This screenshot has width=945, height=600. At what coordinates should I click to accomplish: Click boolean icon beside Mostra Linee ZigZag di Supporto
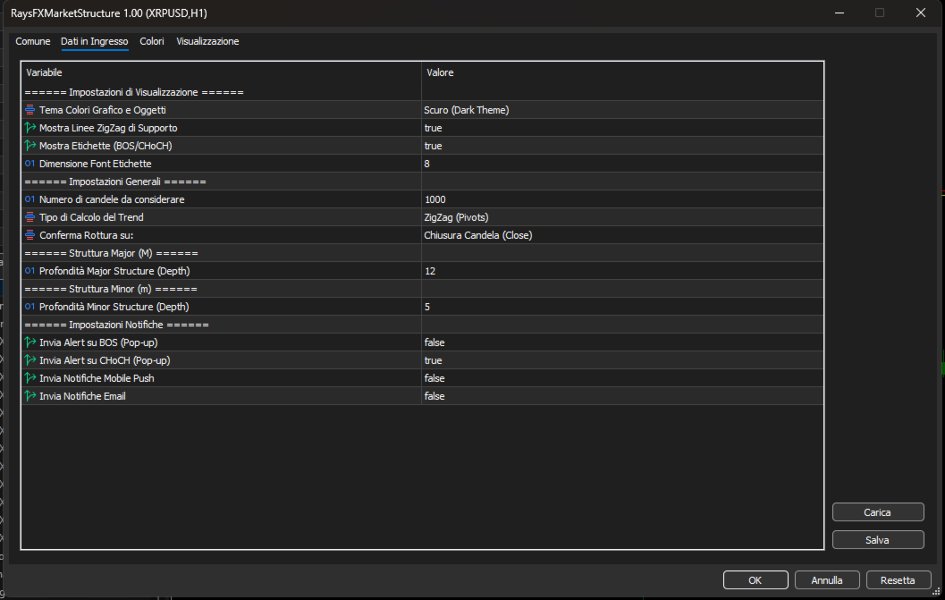pos(30,128)
